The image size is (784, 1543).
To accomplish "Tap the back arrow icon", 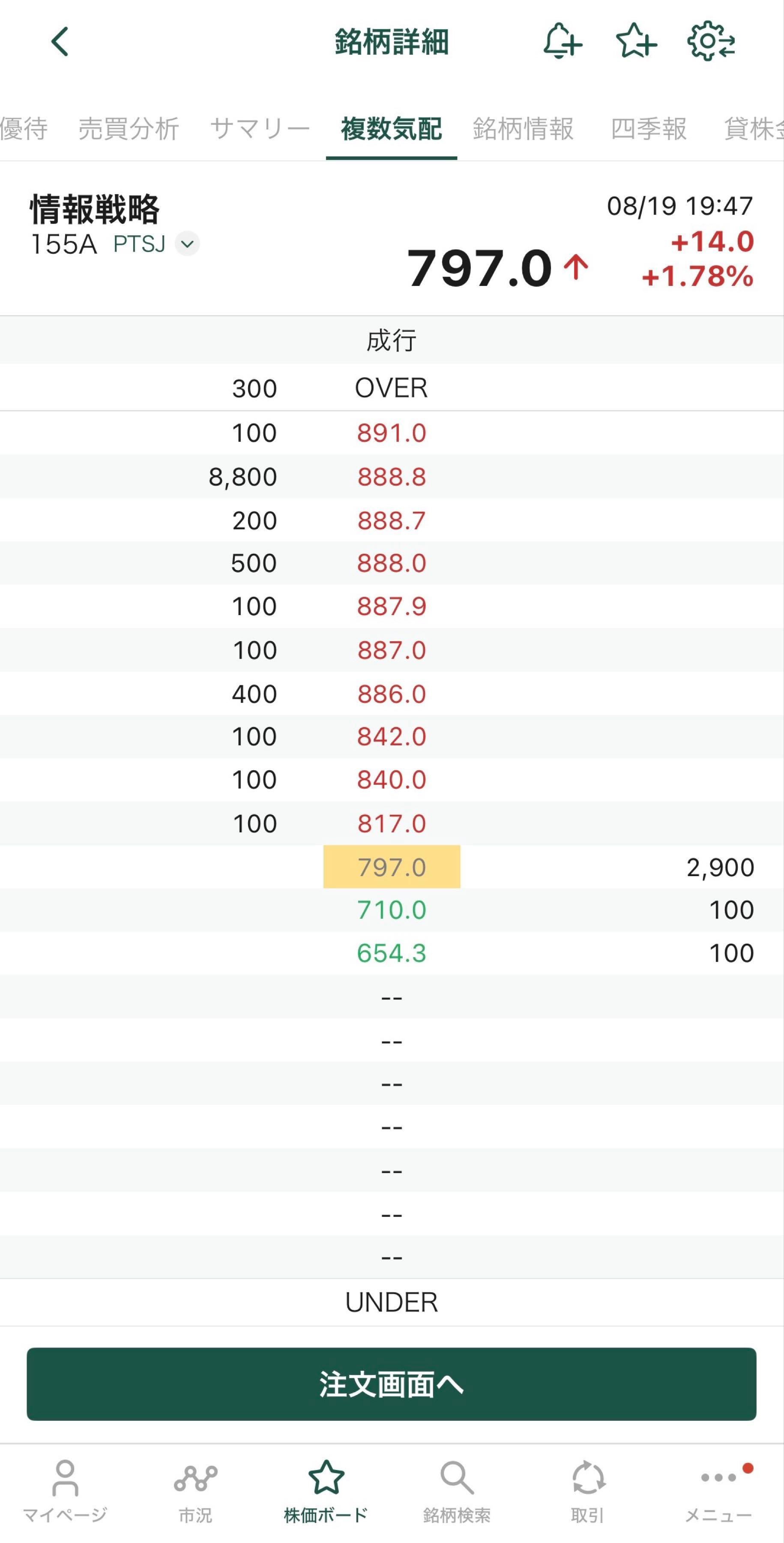I will click(60, 42).
